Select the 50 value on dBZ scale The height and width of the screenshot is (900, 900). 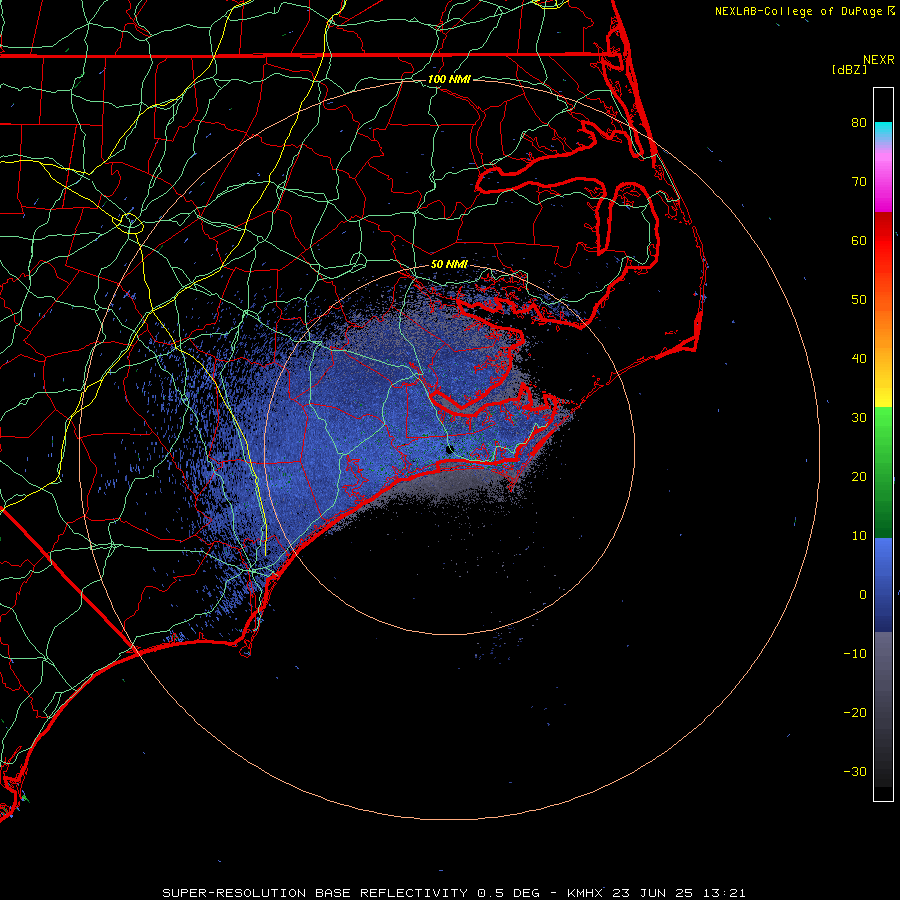click(x=859, y=300)
